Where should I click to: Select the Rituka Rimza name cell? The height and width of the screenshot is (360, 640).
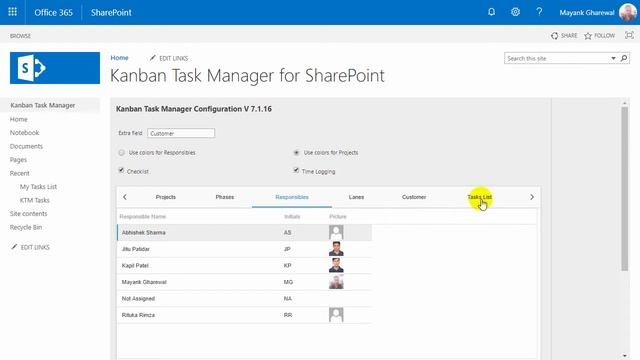[x=138, y=315]
